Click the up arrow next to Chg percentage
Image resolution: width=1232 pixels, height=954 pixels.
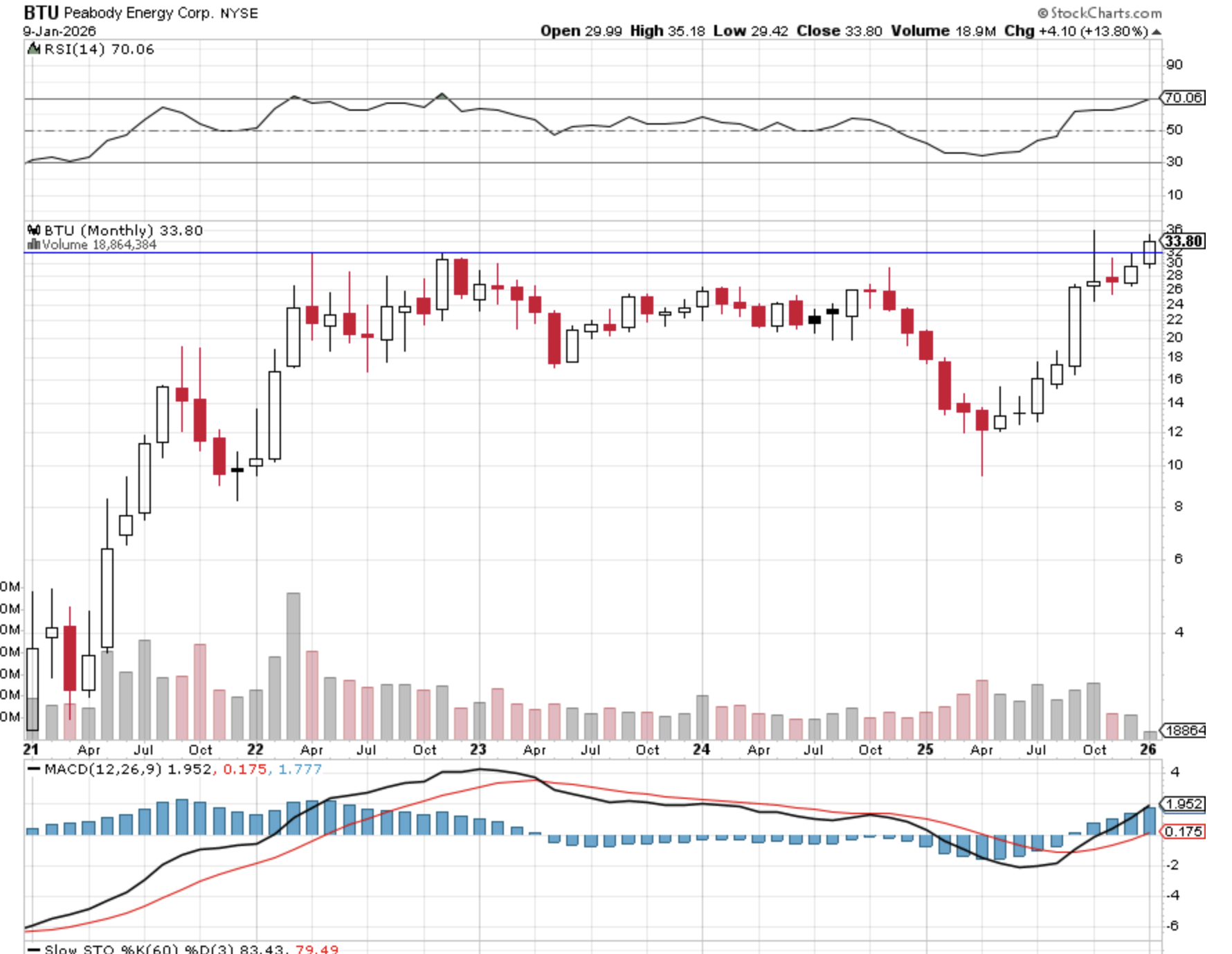coord(1157,32)
